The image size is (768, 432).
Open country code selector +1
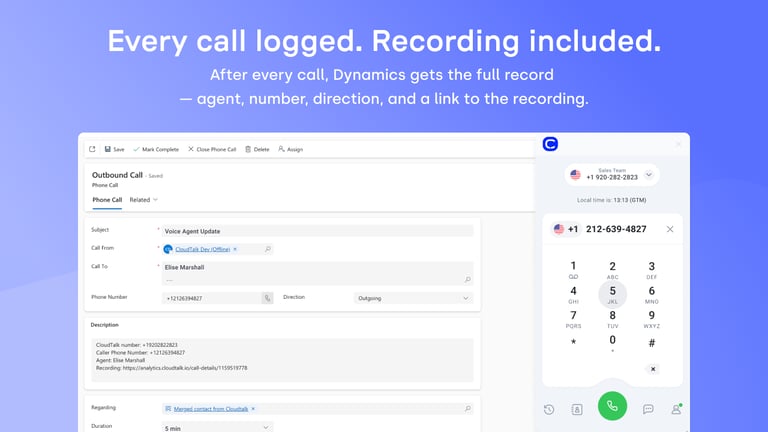tap(566, 229)
